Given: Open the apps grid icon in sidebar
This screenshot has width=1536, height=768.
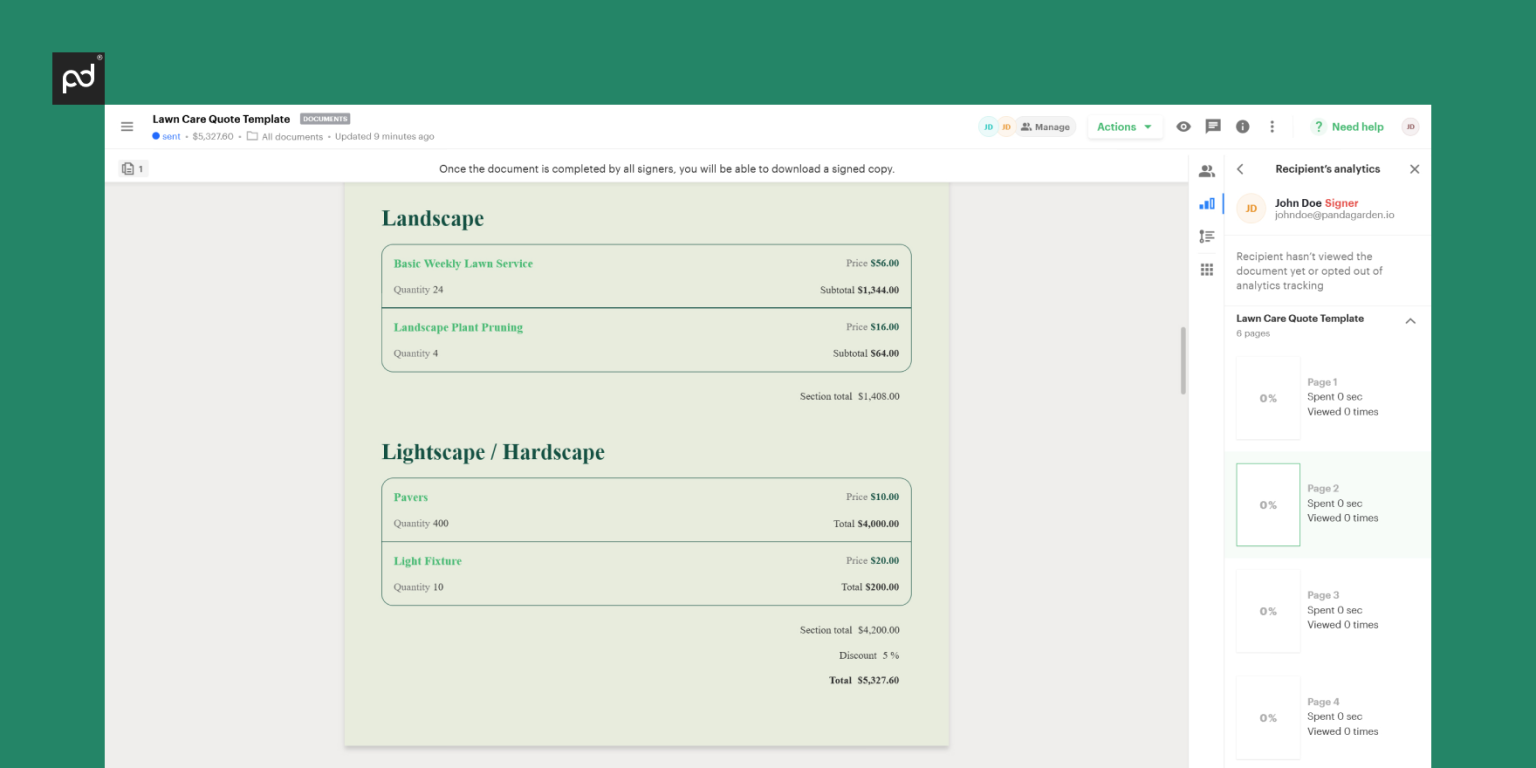Looking at the screenshot, I should click(x=1207, y=270).
